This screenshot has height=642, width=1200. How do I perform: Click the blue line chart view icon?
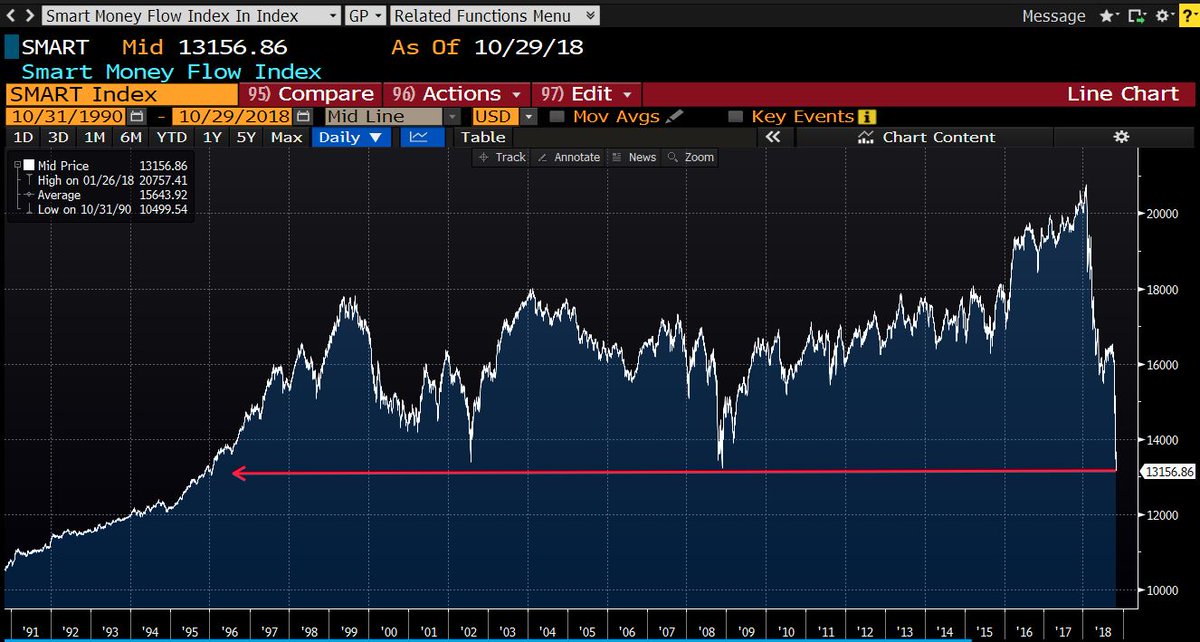pyautogui.click(x=421, y=137)
